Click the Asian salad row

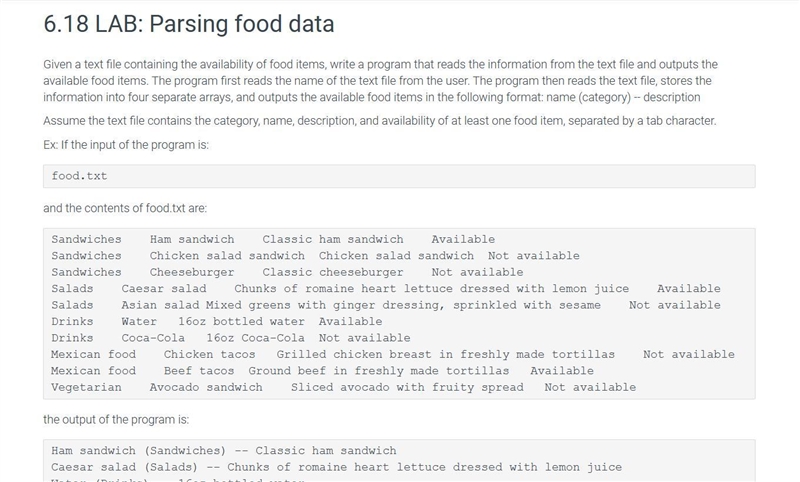[x=386, y=305]
